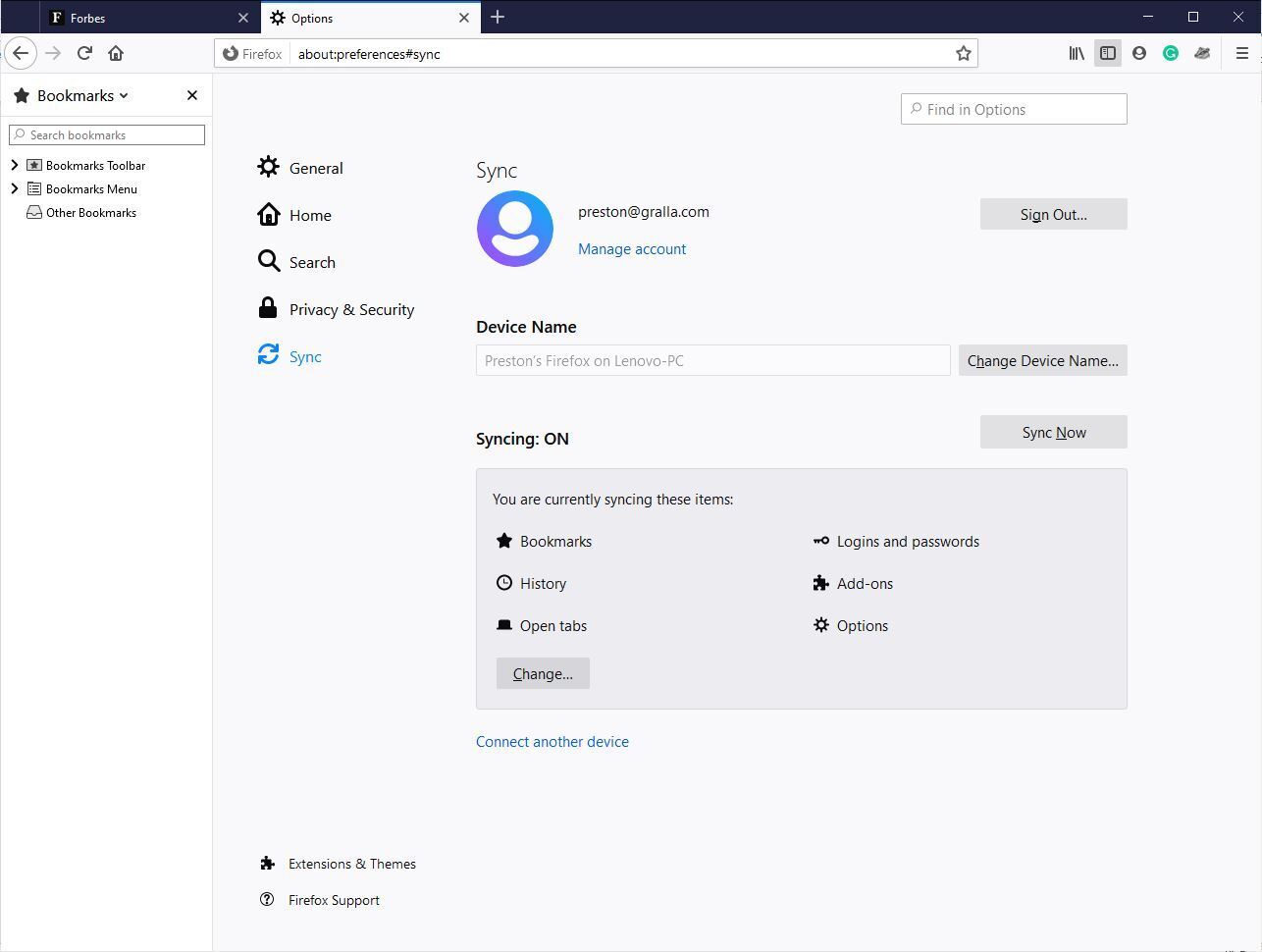Open the hamburger application menu
This screenshot has height=952, width=1262.
(x=1241, y=53)
